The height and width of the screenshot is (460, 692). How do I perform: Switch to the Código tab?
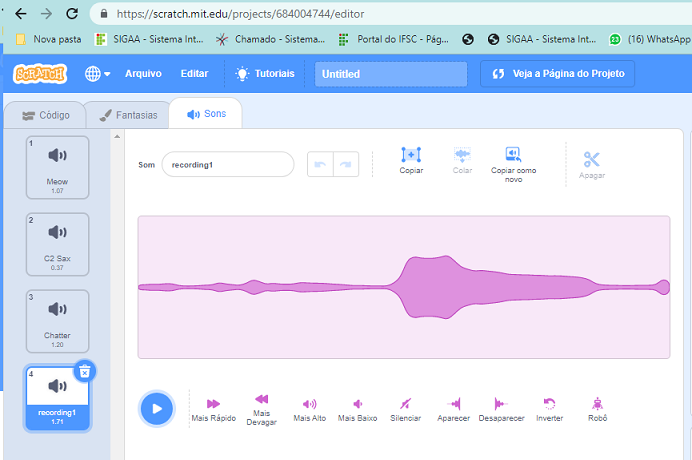pyautogui.click(x=42, y=115)
